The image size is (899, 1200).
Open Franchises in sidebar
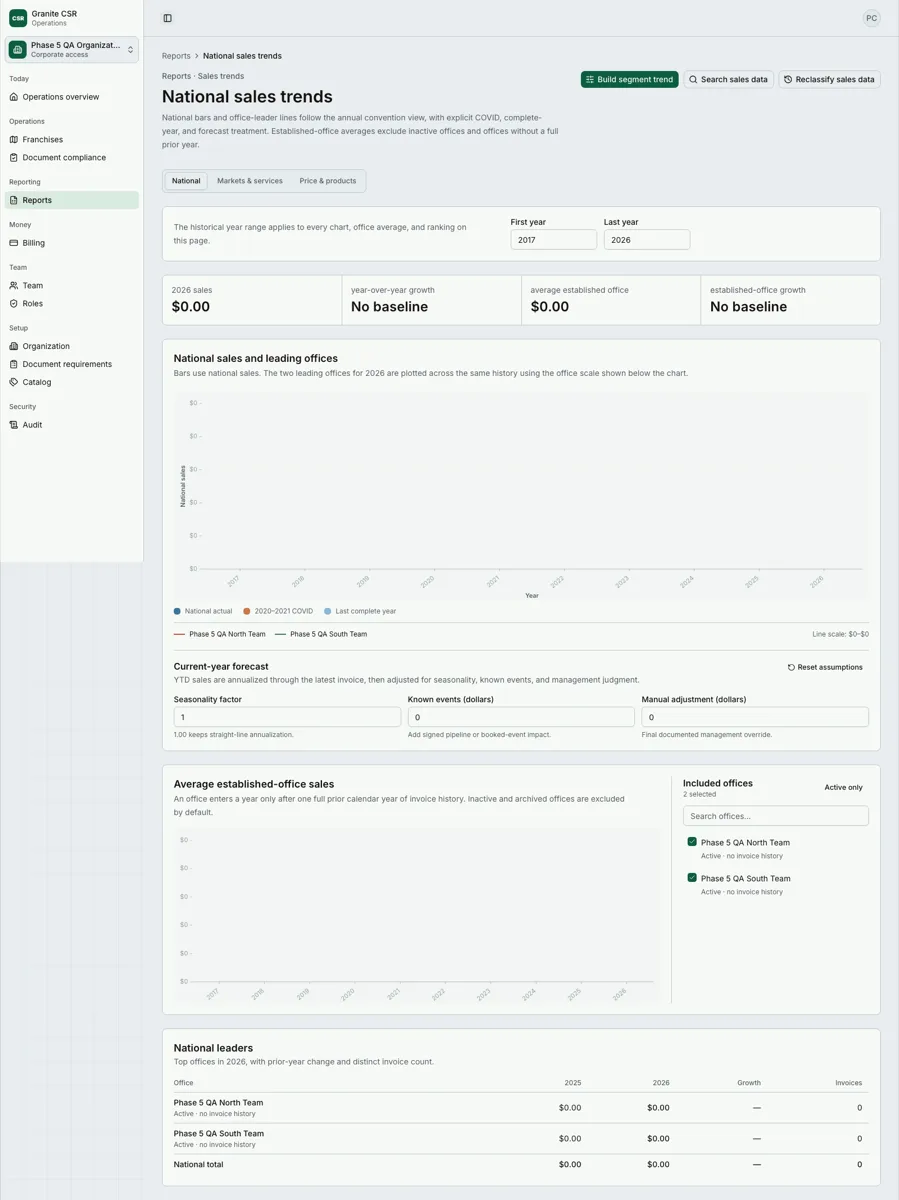click(72, 140)
